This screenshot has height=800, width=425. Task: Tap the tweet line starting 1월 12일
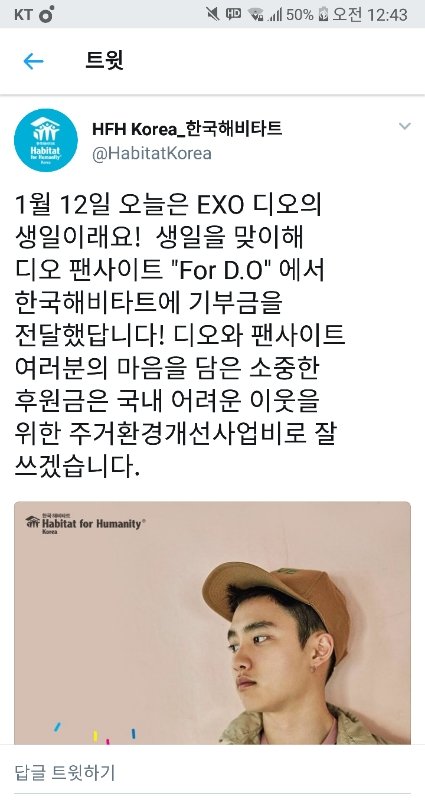click(168, 205)
